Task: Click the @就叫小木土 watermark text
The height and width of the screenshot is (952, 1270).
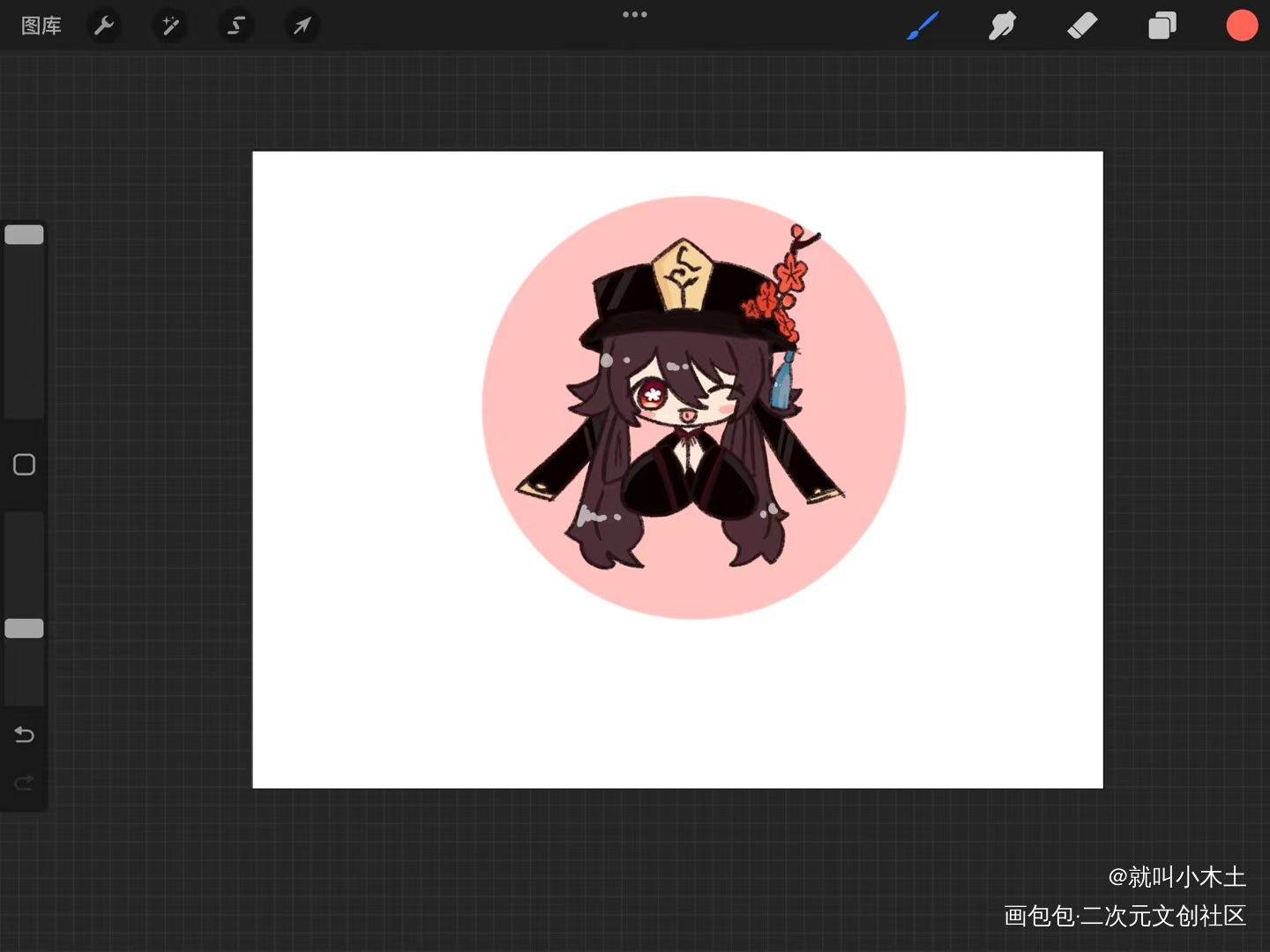Action: tap(1177, 876)
